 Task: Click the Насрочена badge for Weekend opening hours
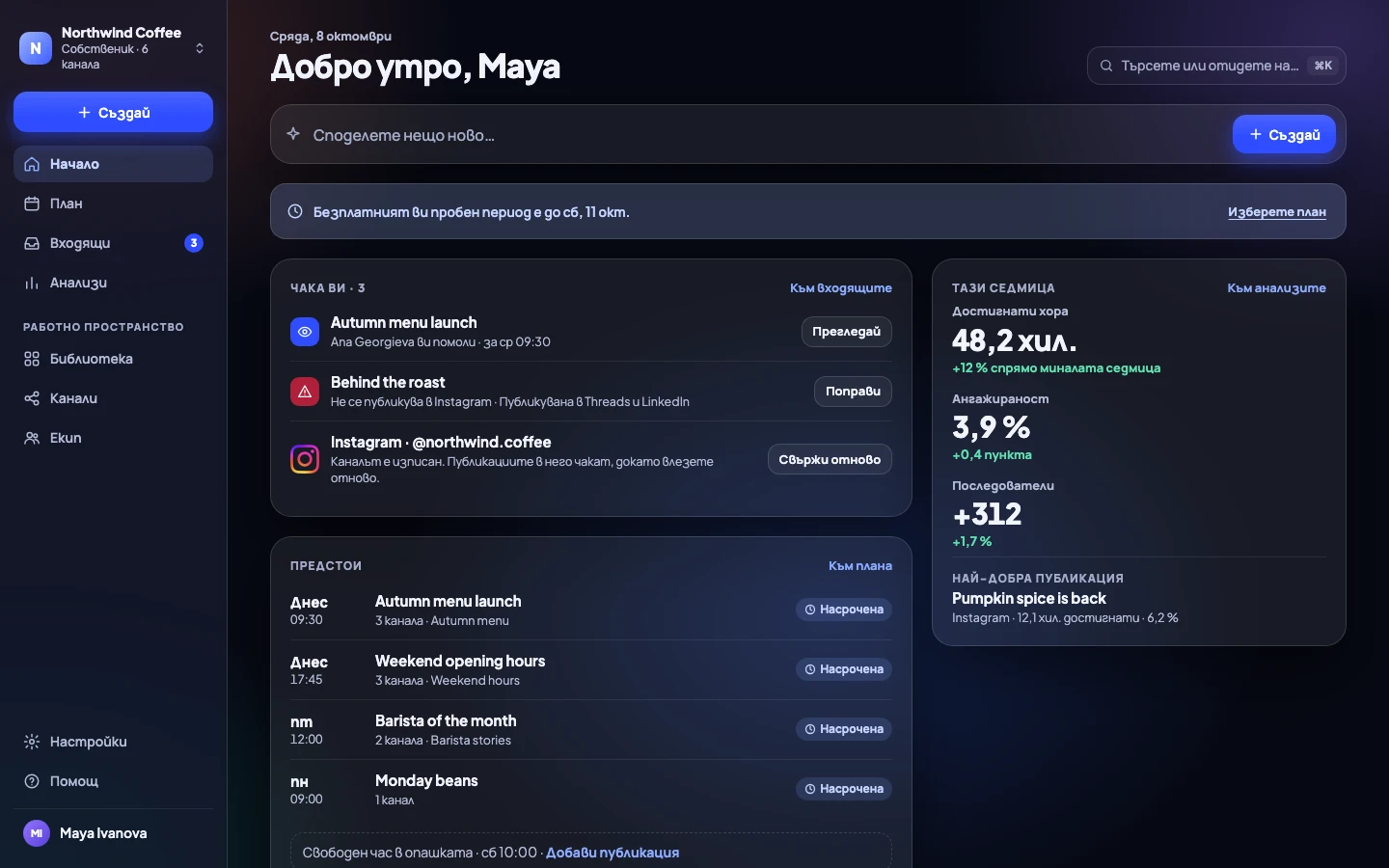844,669
